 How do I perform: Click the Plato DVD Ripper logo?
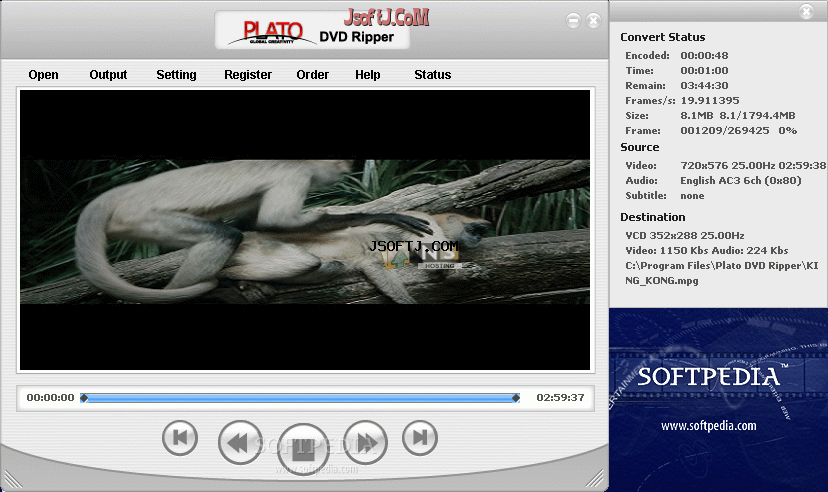312,31
